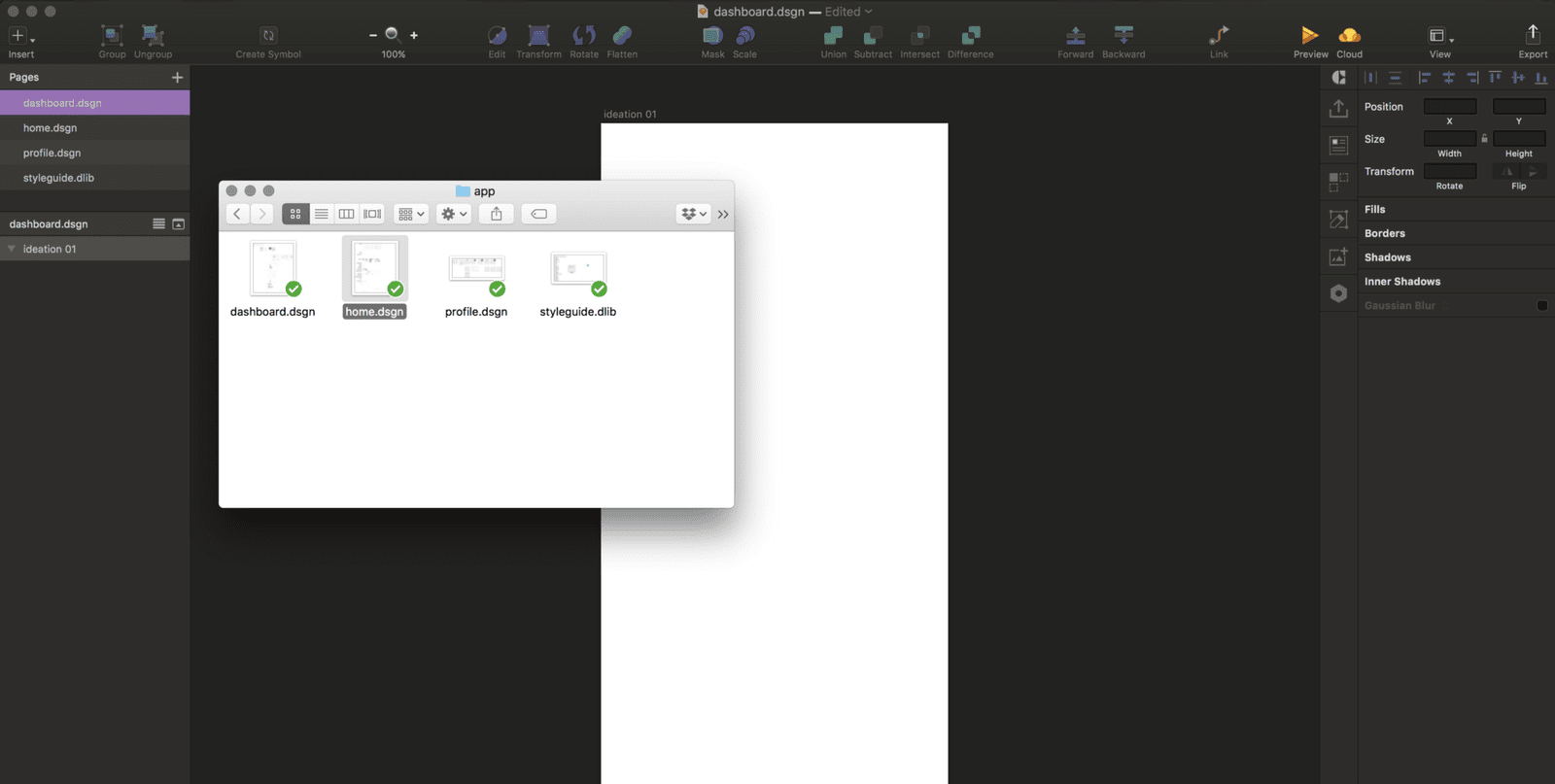Screen dimensions: 1555x784
Task: Switch Finder to icon view
Action: tap(295, 214)
